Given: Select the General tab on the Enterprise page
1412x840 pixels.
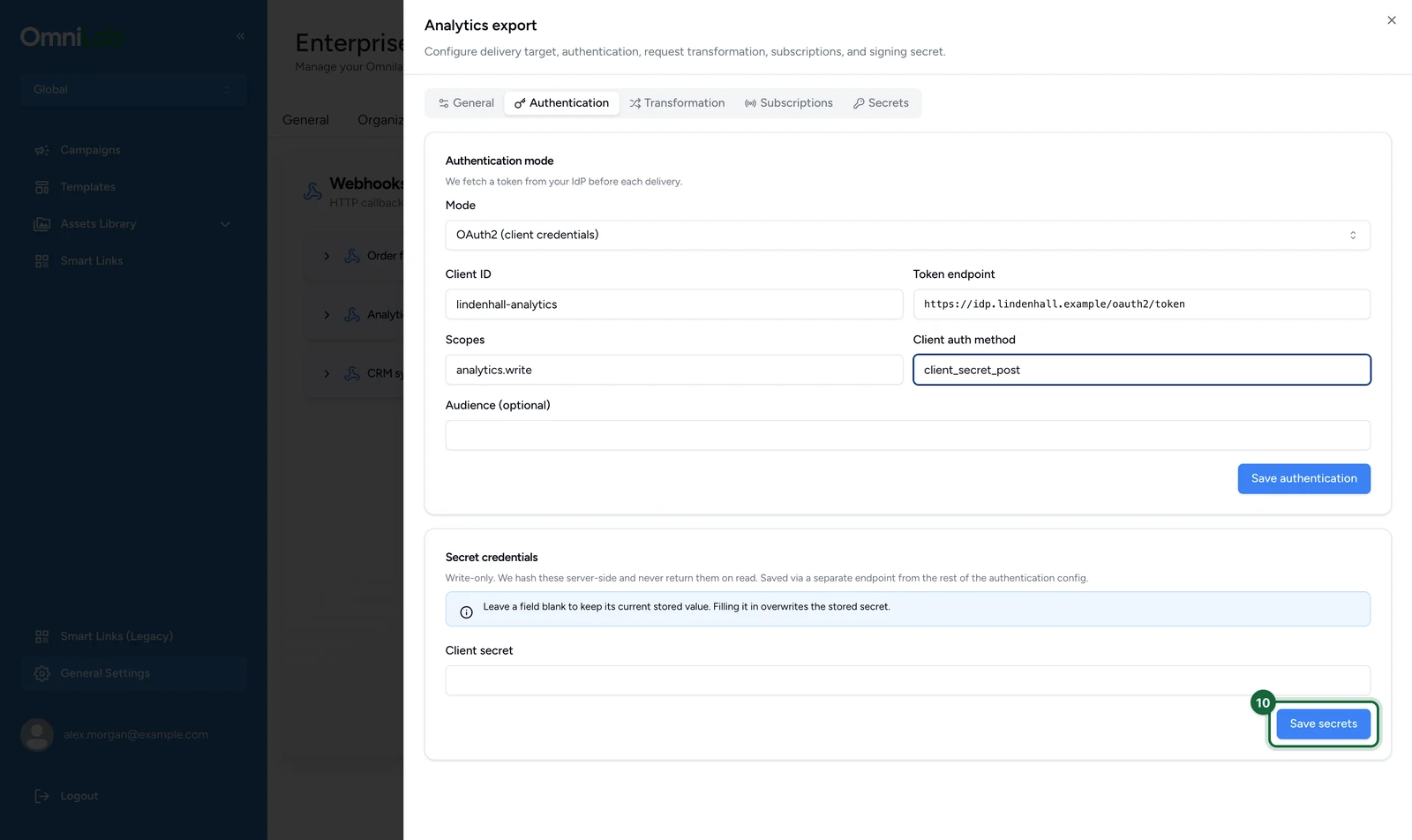Looking at the screenshot, I should (x=305, y=120).
